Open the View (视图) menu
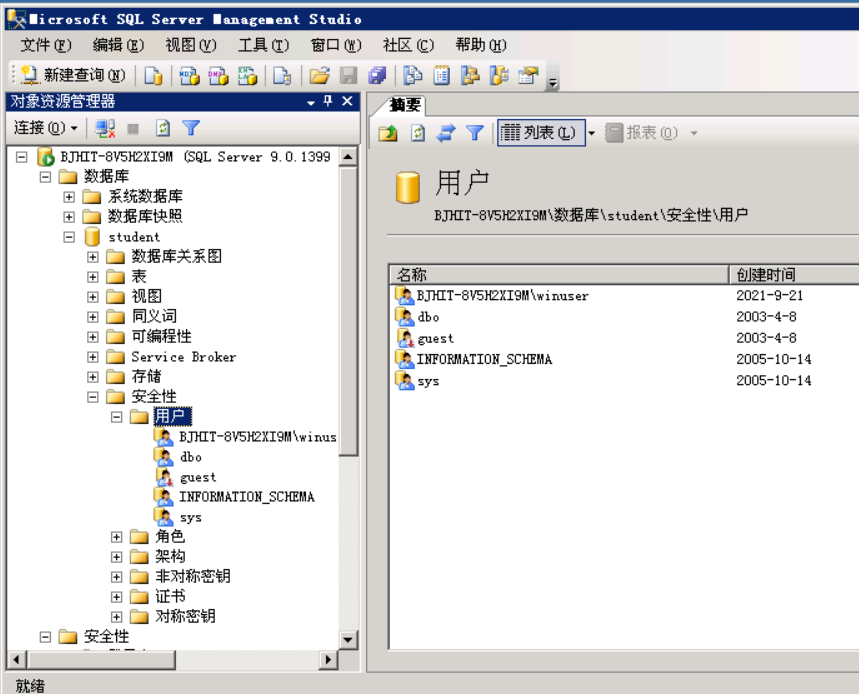This screenshot has height=694, width=859. pos(191,45)
